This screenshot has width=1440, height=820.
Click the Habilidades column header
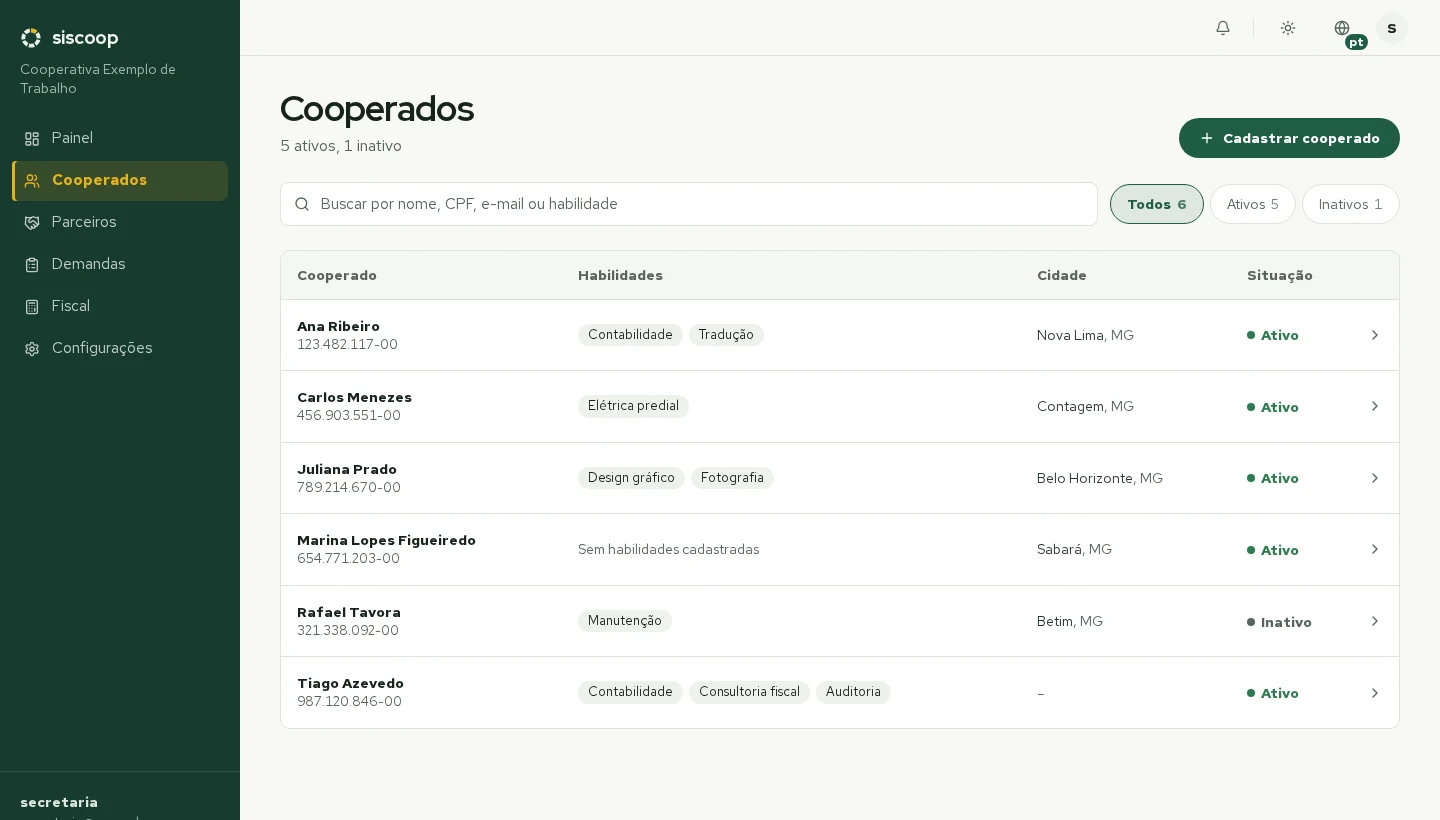tap(620, 275)
